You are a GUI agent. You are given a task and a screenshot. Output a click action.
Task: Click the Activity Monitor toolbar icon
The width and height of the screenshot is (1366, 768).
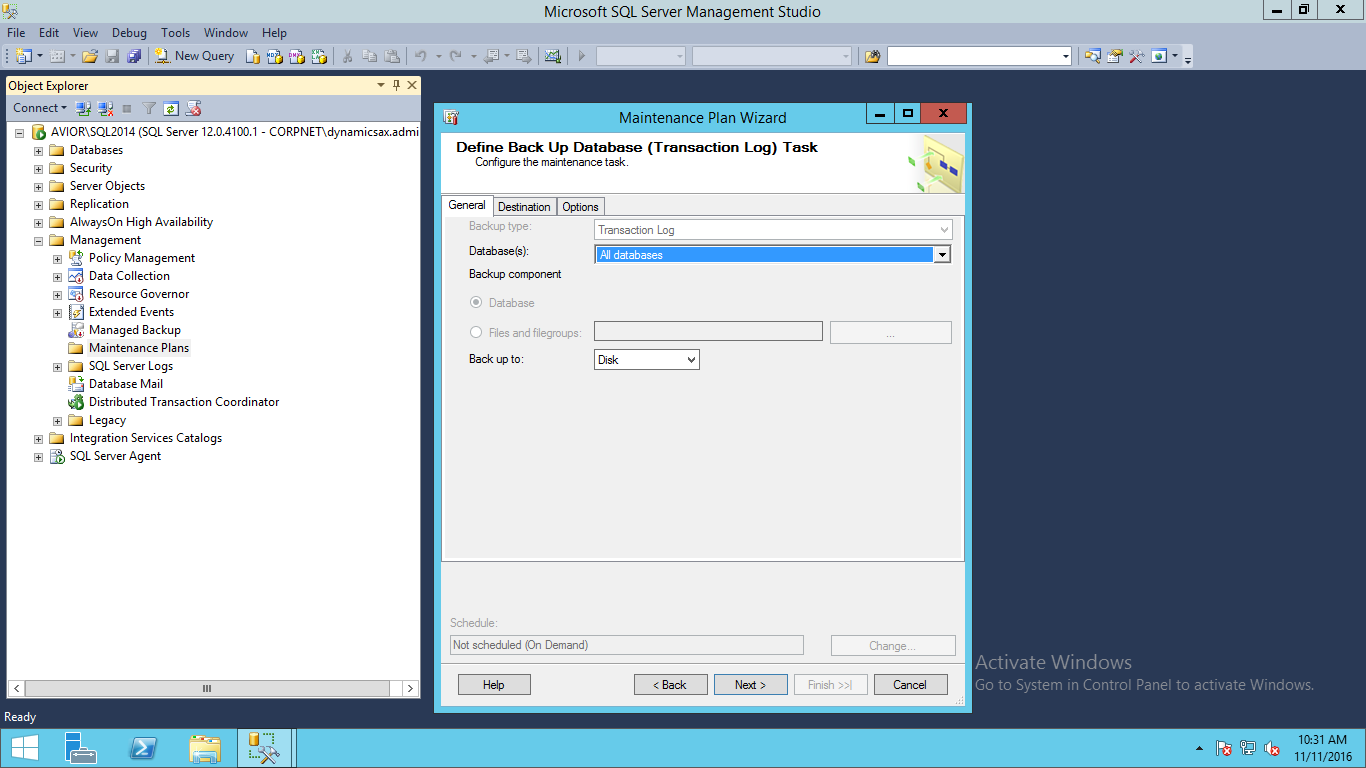(552, 56)
